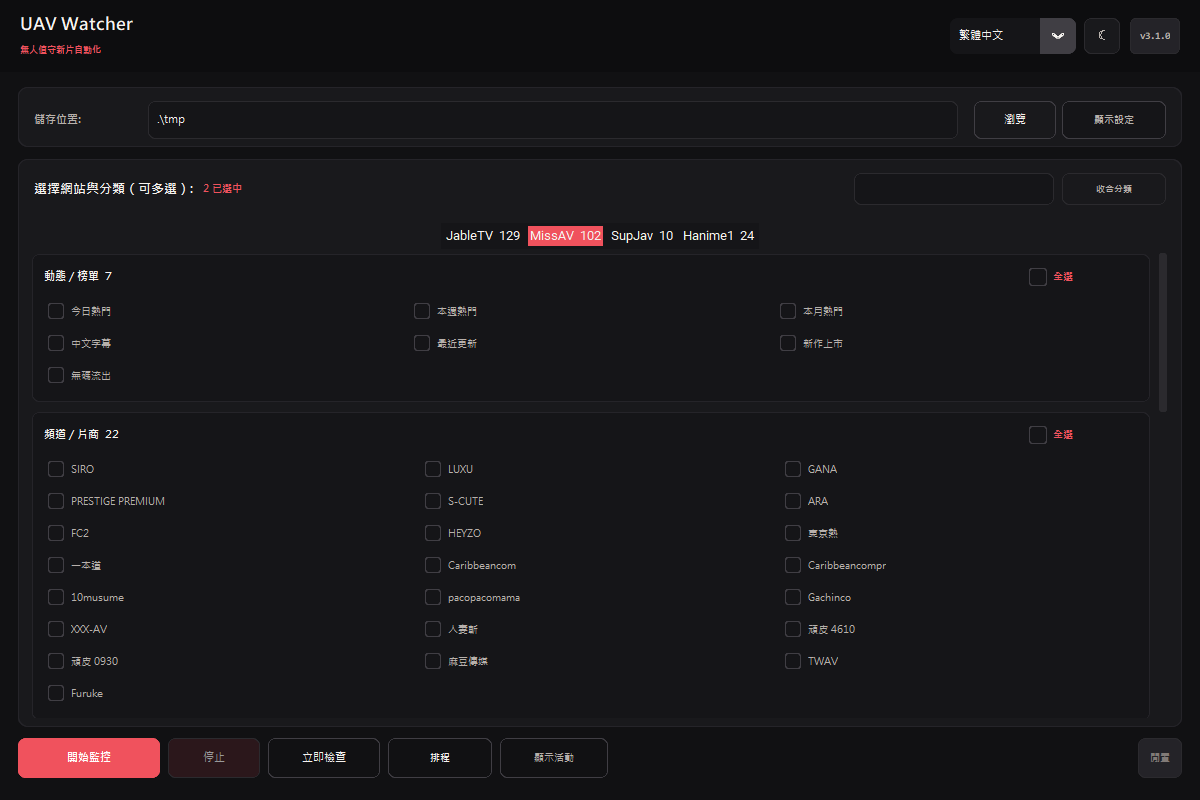Screen dimensions: 1200x800
Task: Enable the Gachinco checkbox
Action: pos(793,597)
